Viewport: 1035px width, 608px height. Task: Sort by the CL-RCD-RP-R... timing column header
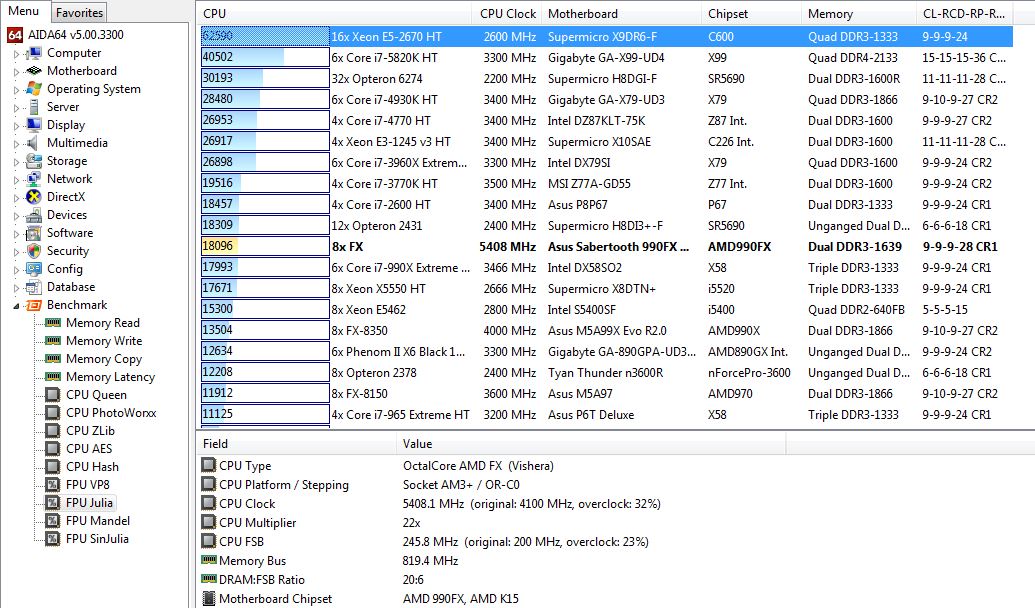(964, 14)
